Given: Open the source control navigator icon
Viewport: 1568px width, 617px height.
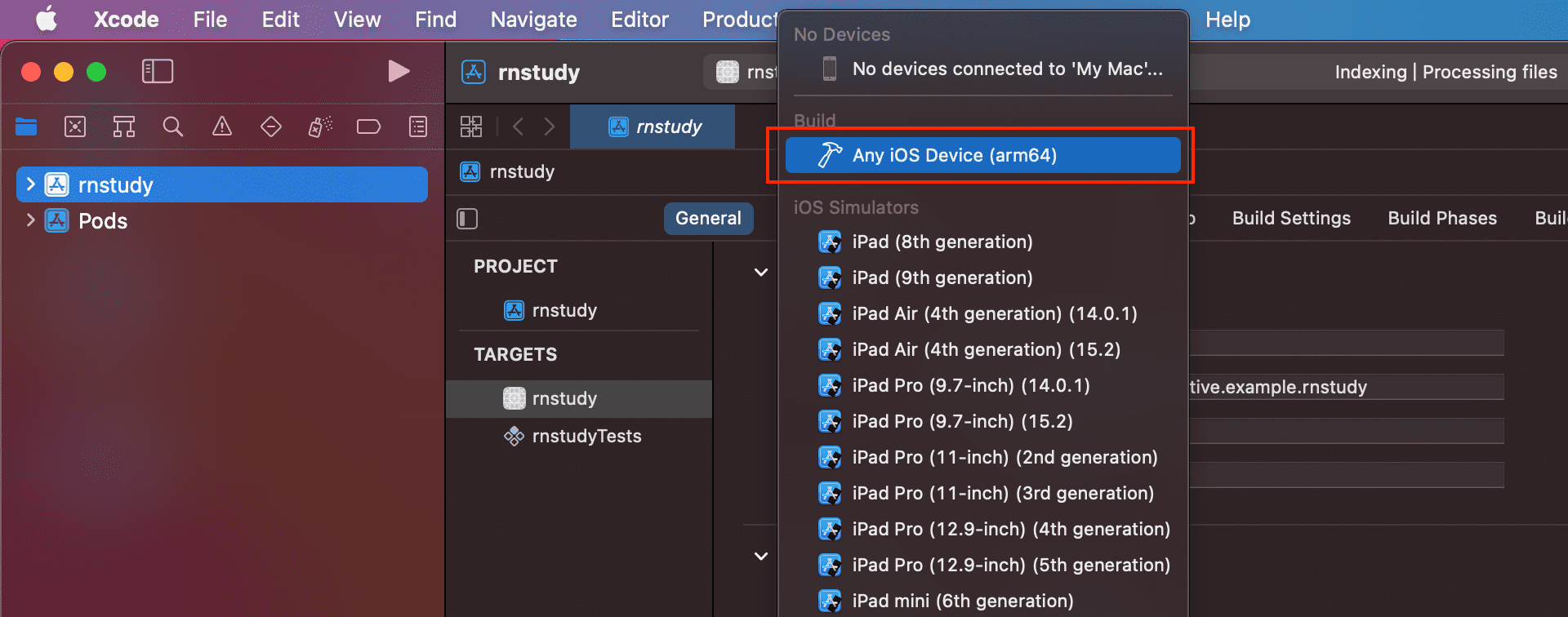Looking at the screenshot, I should 75,127.
